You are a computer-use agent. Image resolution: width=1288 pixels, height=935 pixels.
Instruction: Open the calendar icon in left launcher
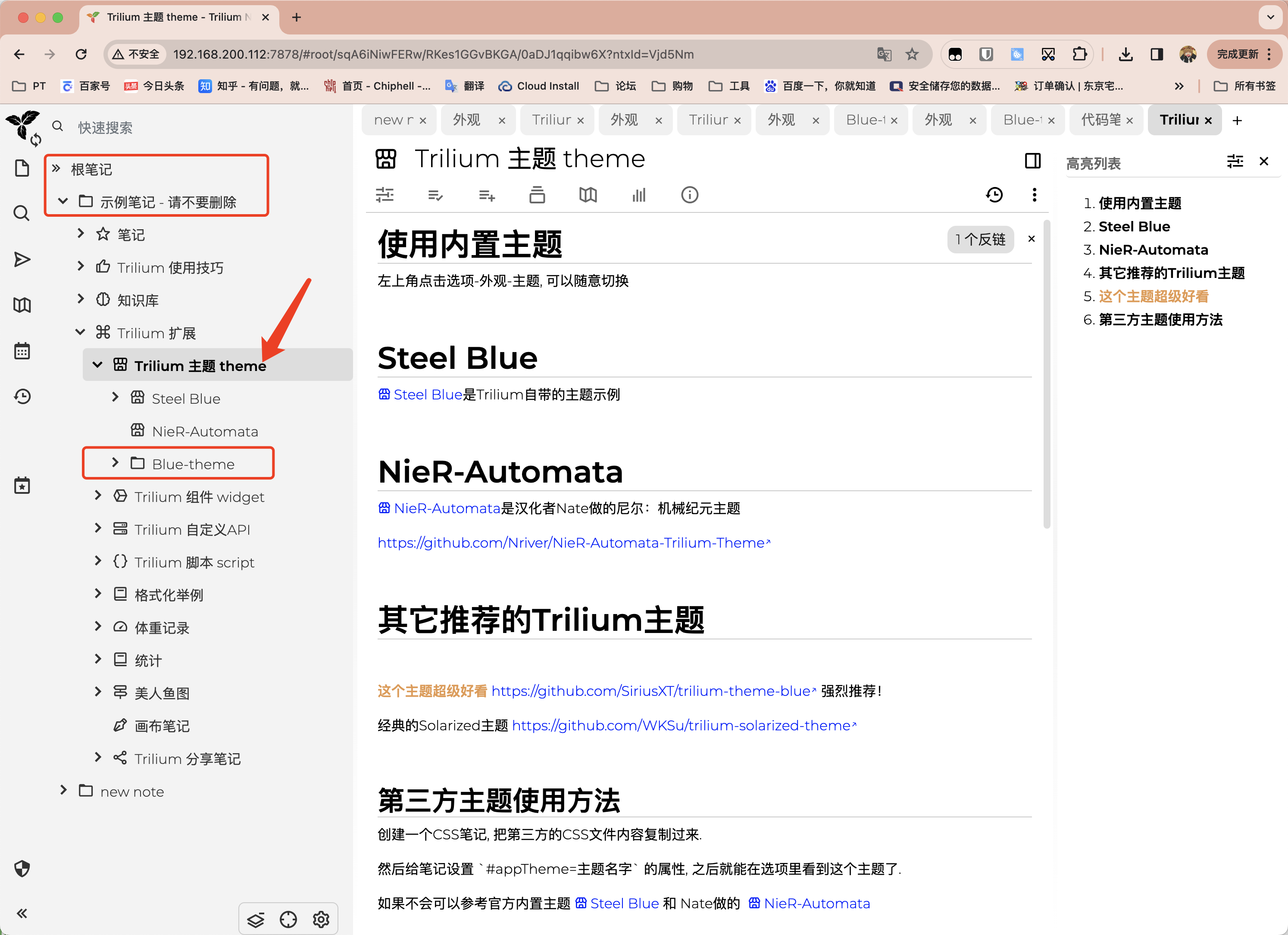[x=22, y=351]
